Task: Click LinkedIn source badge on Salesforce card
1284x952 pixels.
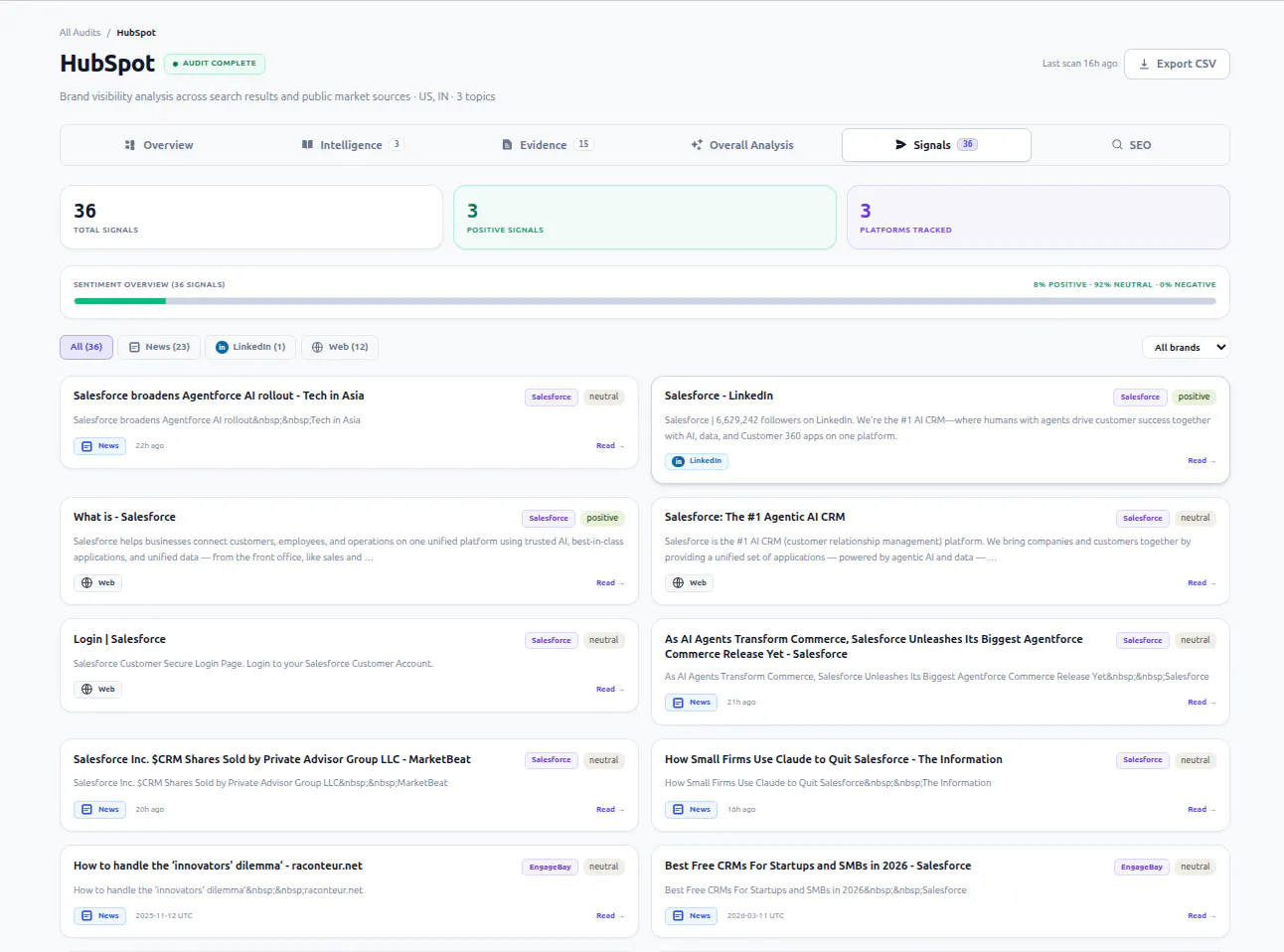Action: [x=697, y=461]
